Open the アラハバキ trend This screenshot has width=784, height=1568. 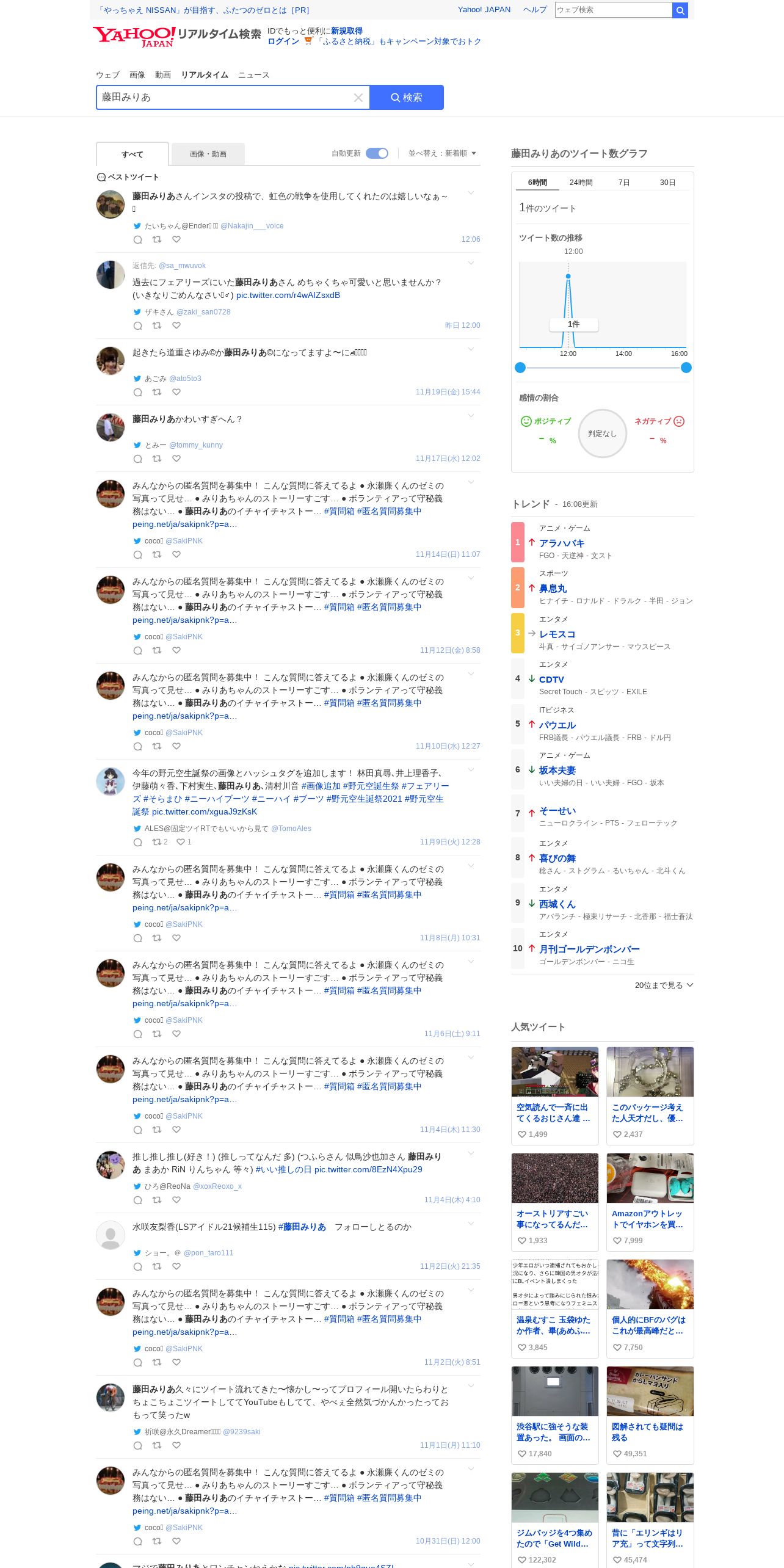[x=562, y=543]
